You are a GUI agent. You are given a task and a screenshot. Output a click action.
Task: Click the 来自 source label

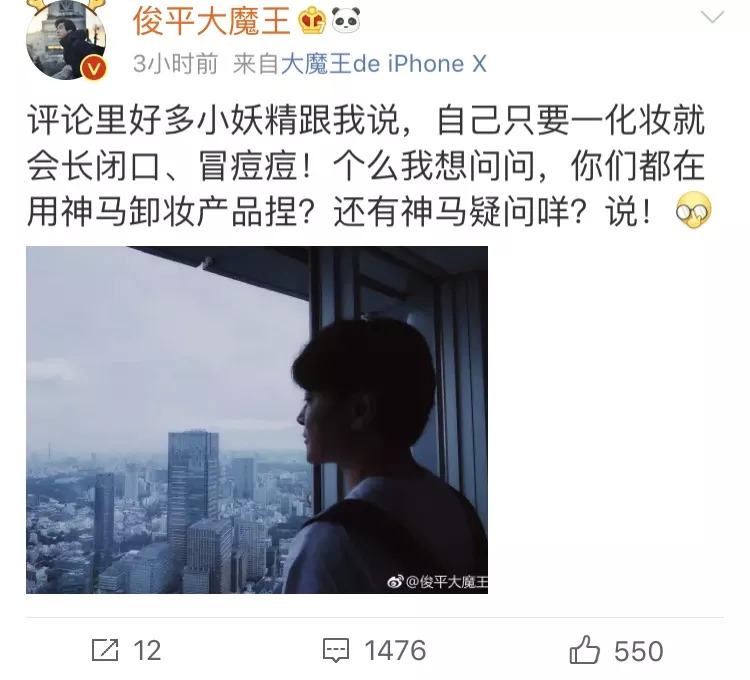pos(255,64)
